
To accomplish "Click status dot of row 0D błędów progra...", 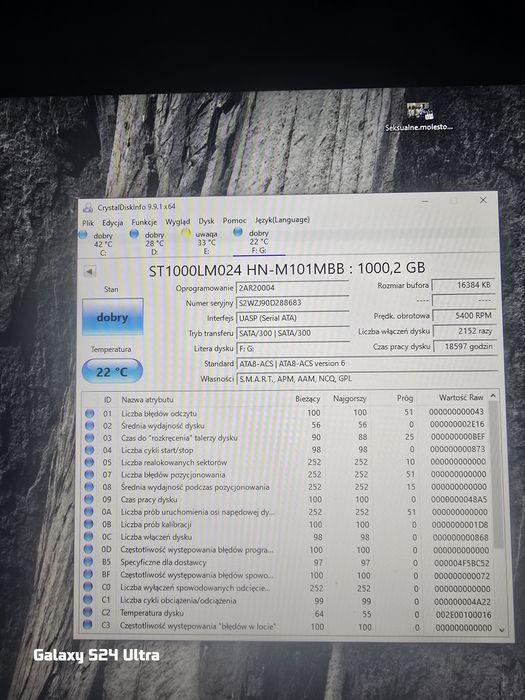I will (x=88, y=549).
